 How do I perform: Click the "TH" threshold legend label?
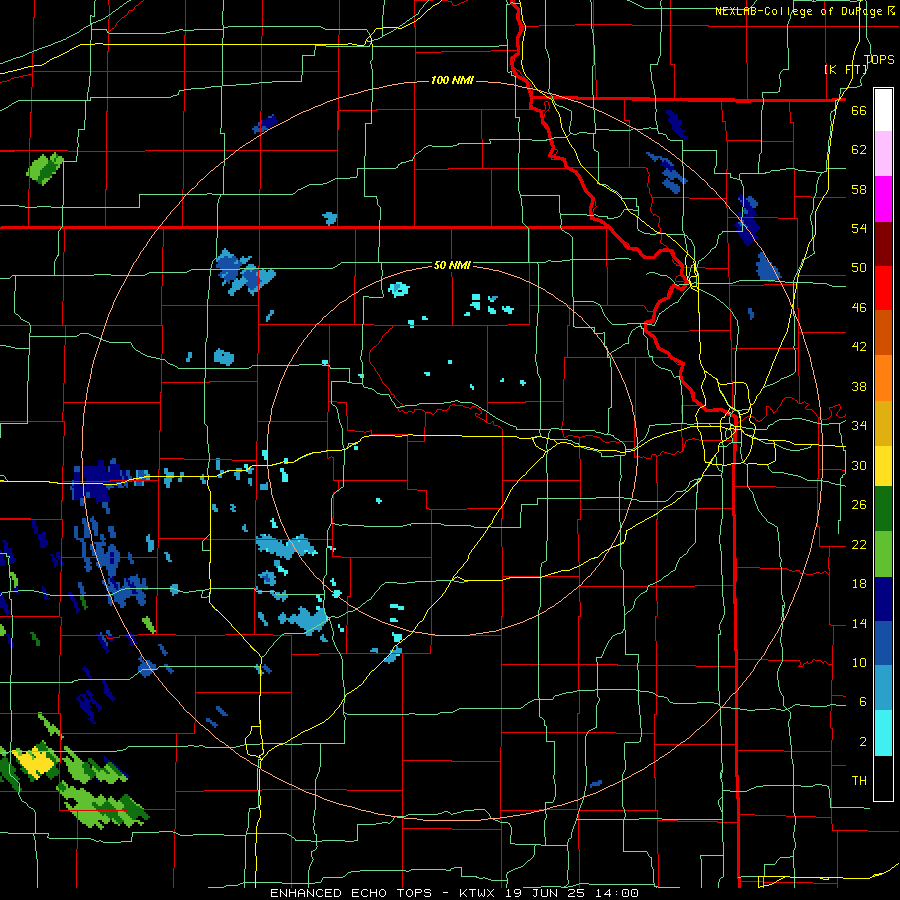click(x=859, y=781)
